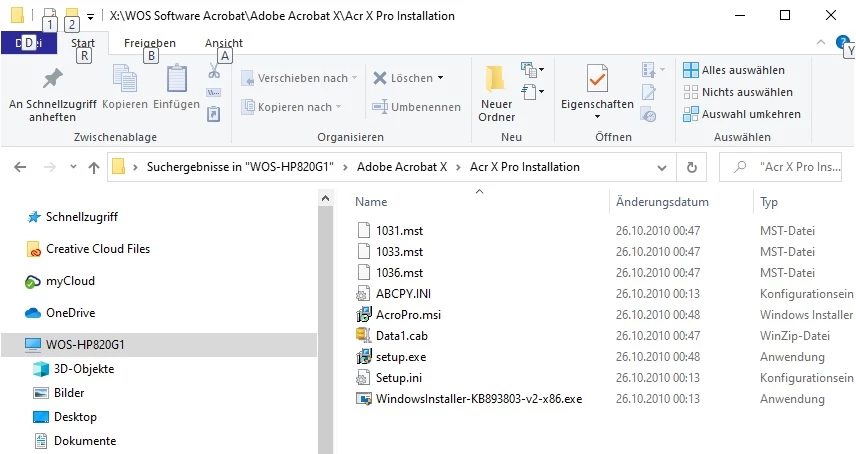Go up one folder level arrow
This screenshot has width=856, height=454.
(94, 168)
